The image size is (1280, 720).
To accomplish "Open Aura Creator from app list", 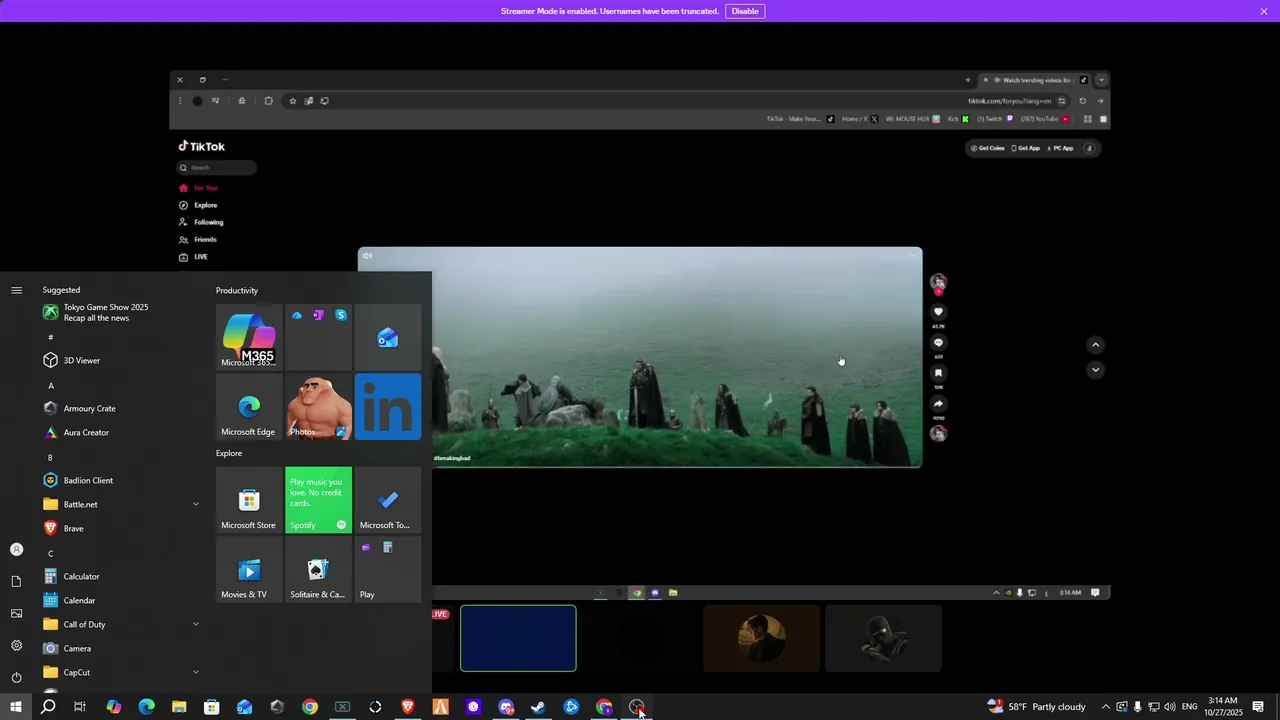I will 120,432.
